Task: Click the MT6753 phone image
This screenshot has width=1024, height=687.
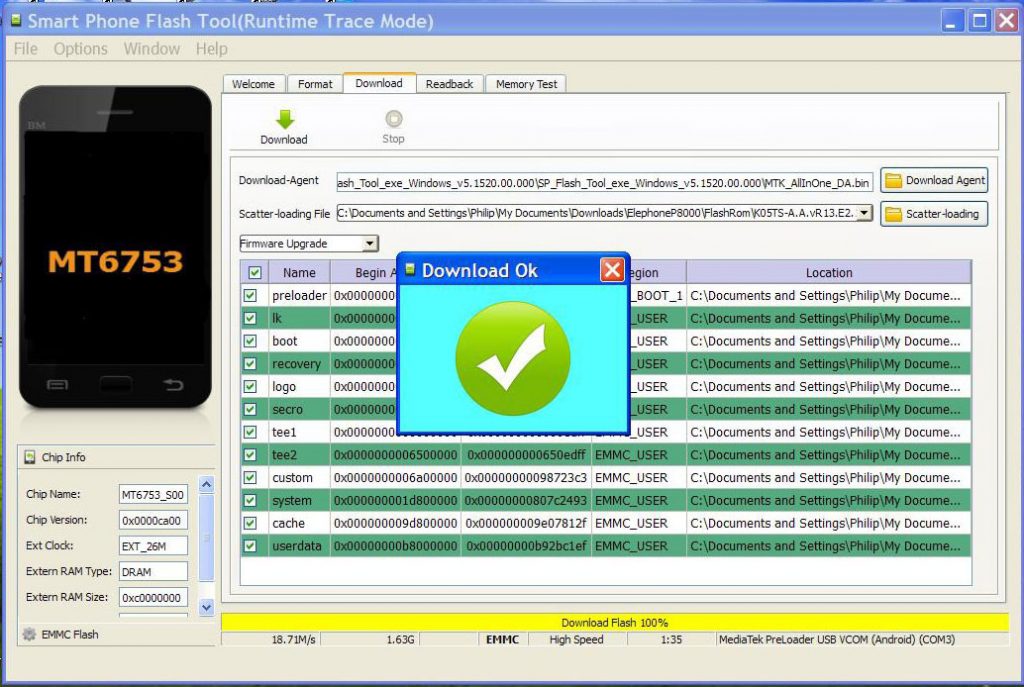Action: coord(115,247)
